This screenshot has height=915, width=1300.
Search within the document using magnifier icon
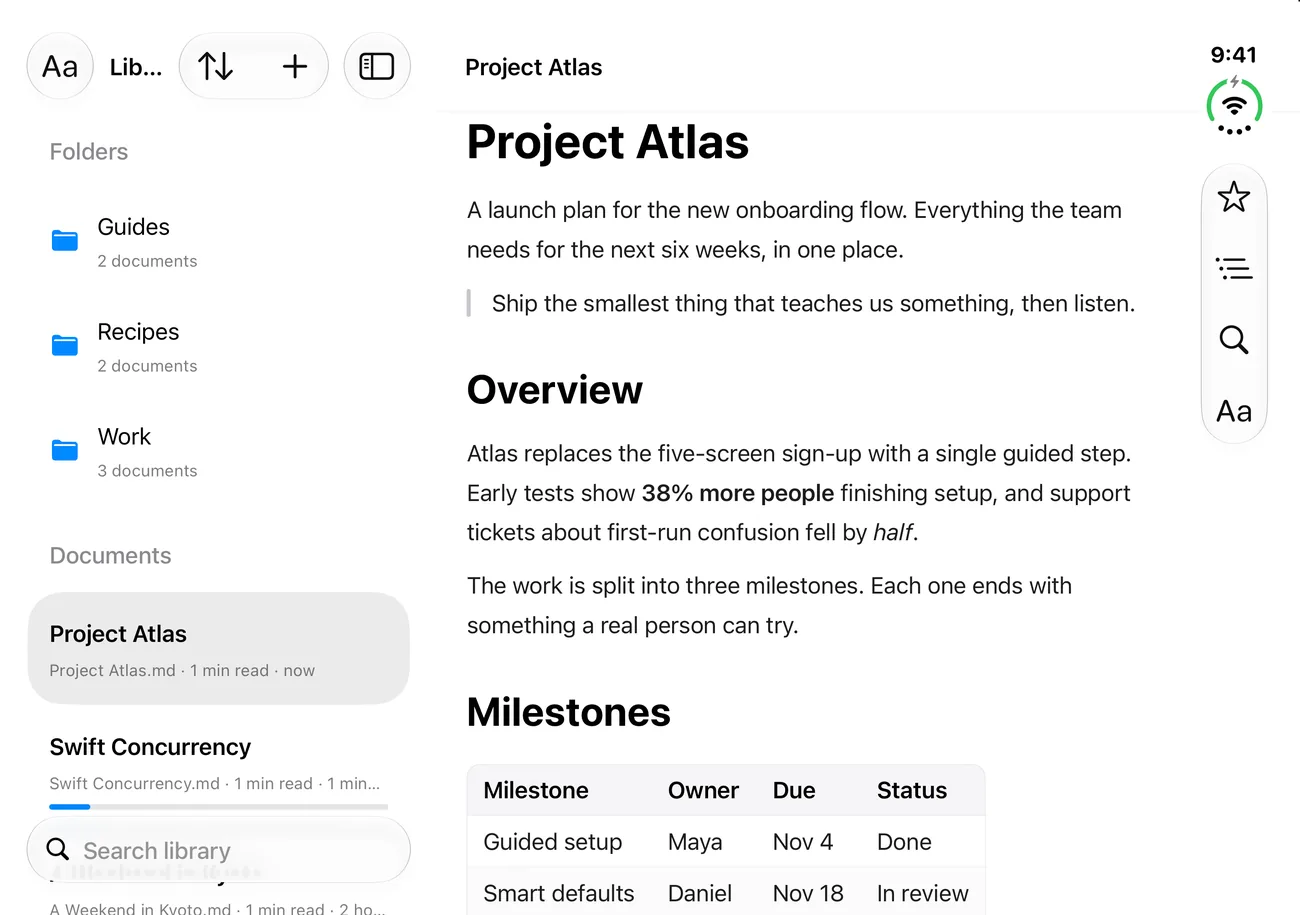click(x=1234, y=340)
